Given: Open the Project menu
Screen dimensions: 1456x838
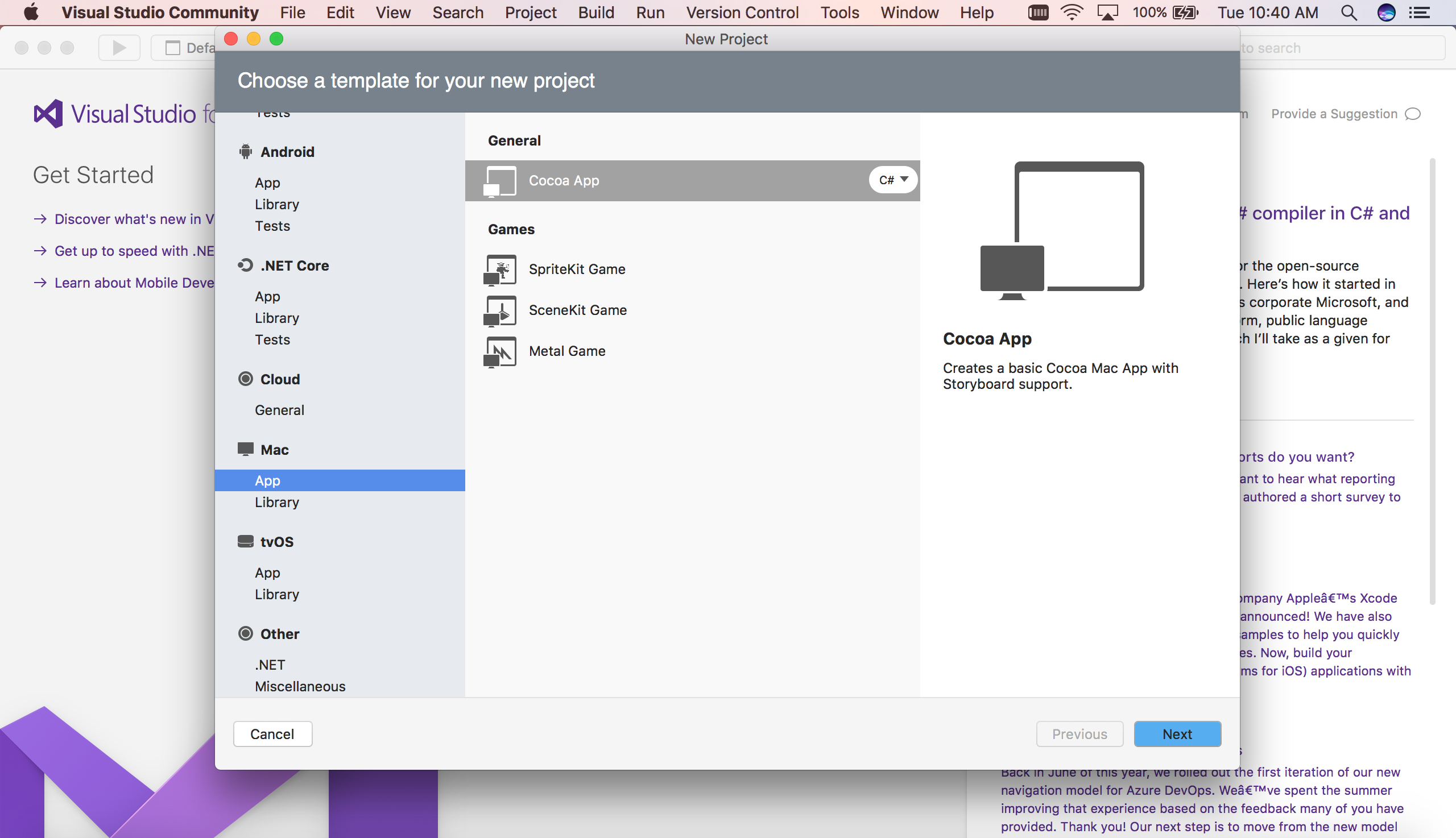Looking at the screenshot, I should (530, 12).
